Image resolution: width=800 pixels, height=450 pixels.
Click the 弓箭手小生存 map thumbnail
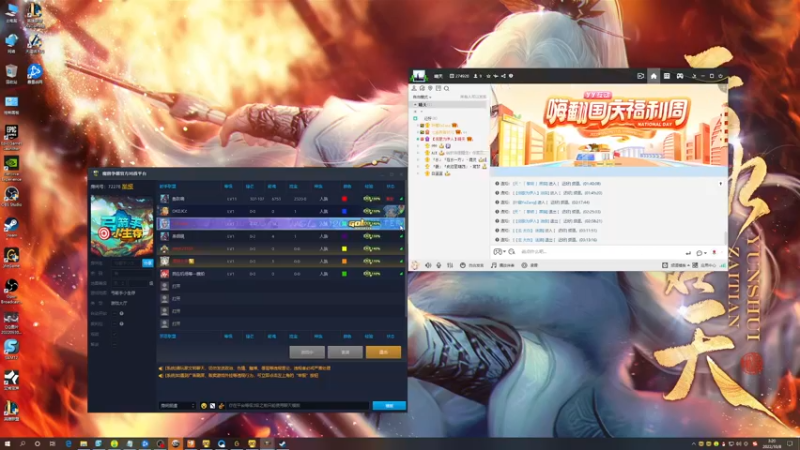122,226
